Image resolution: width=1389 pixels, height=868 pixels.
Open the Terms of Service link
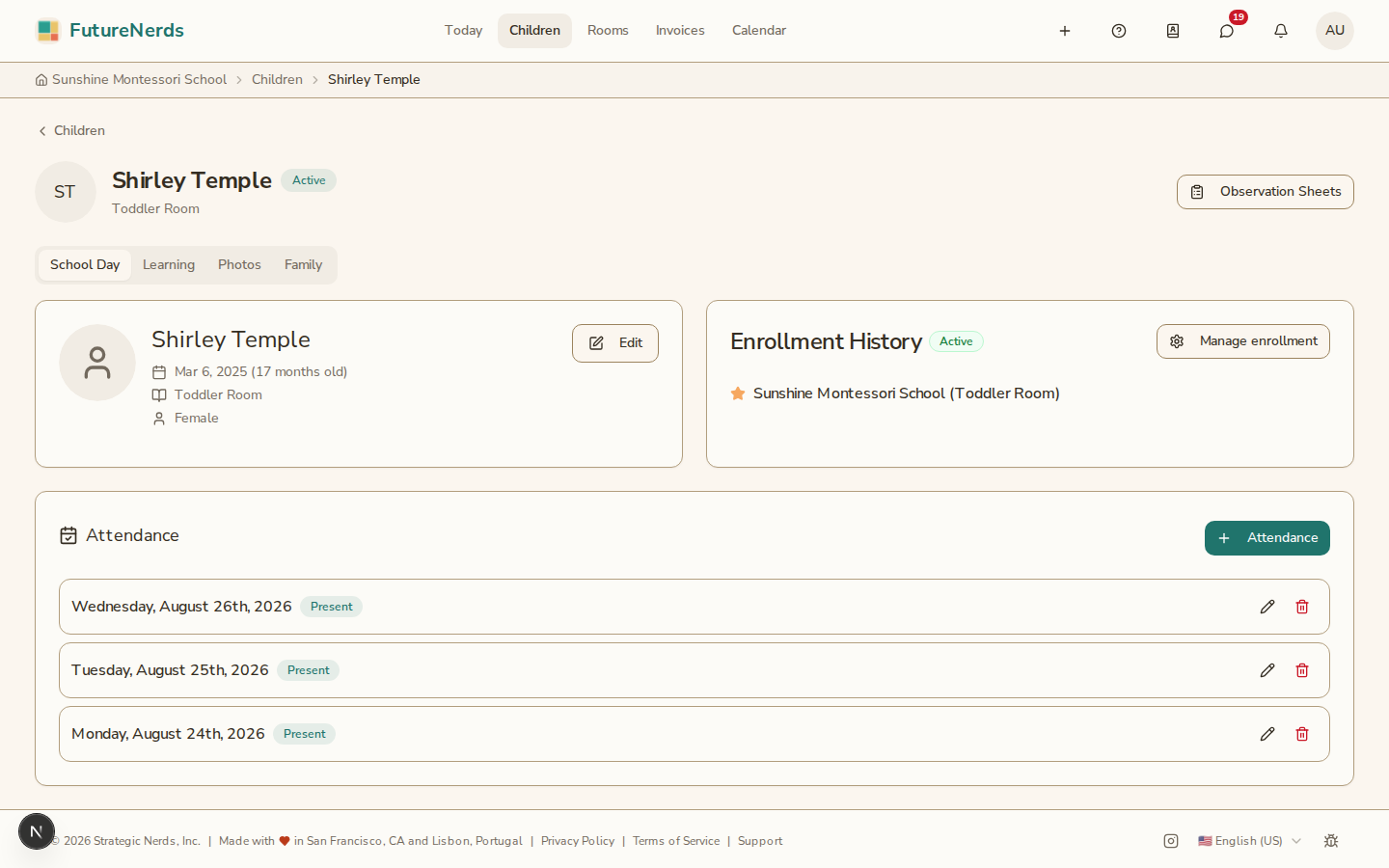676,841
